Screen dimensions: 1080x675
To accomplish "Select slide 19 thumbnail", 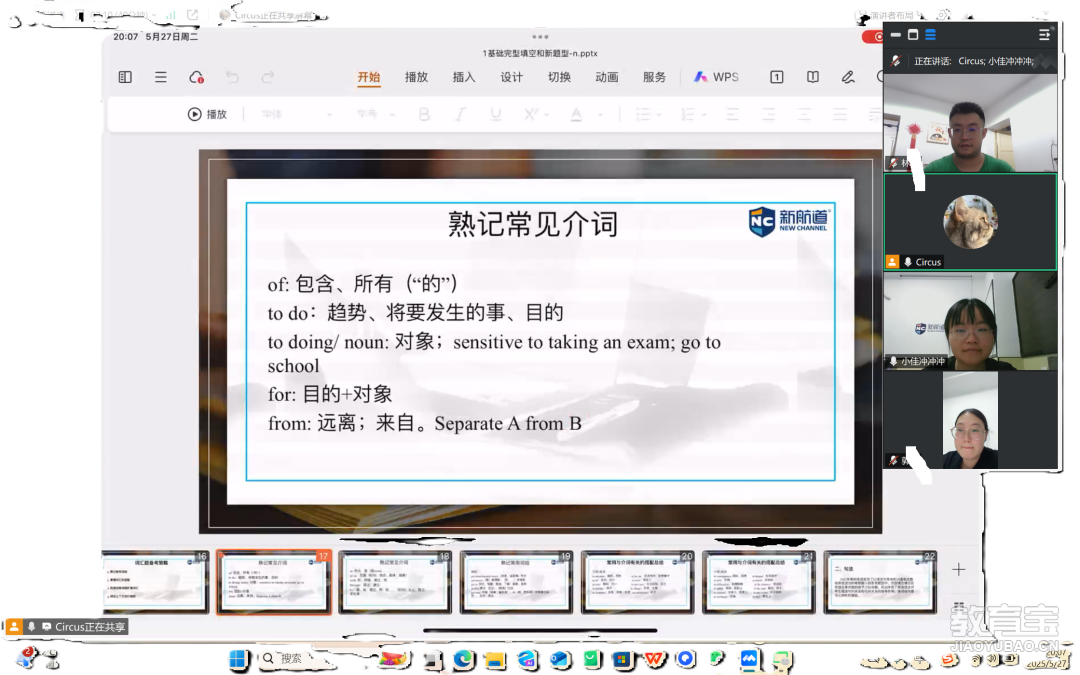I will (x=517, y=582).
